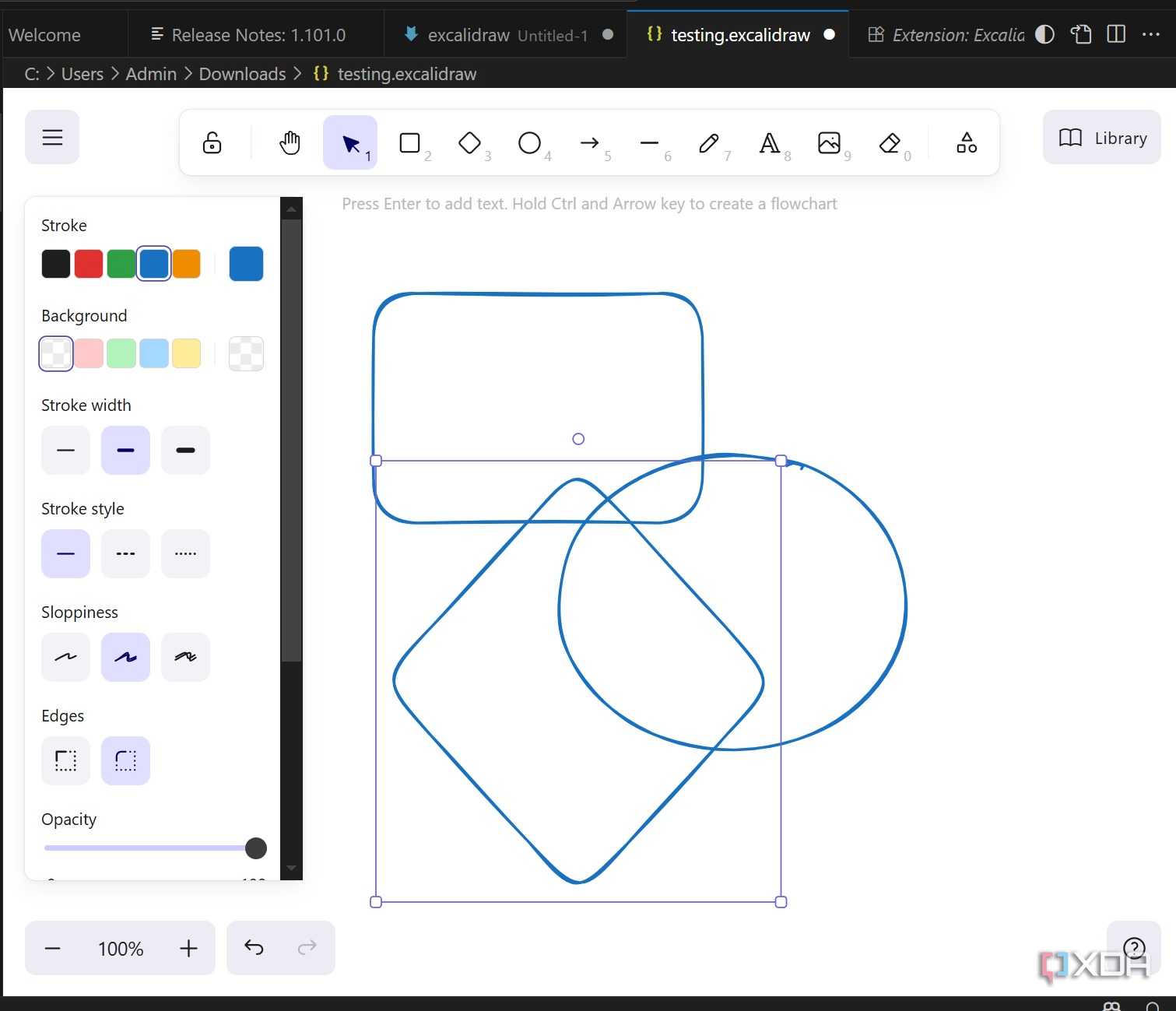
Task: Select the Ellipse tool
Action: (x=529, y=143)
